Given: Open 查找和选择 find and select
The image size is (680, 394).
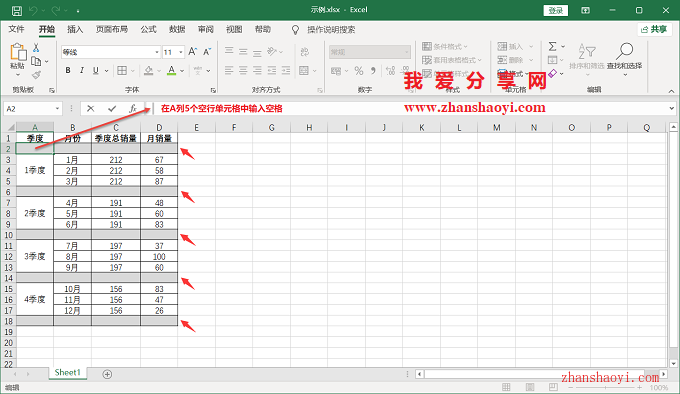Looking at the screenshot, I should [624, 59].
